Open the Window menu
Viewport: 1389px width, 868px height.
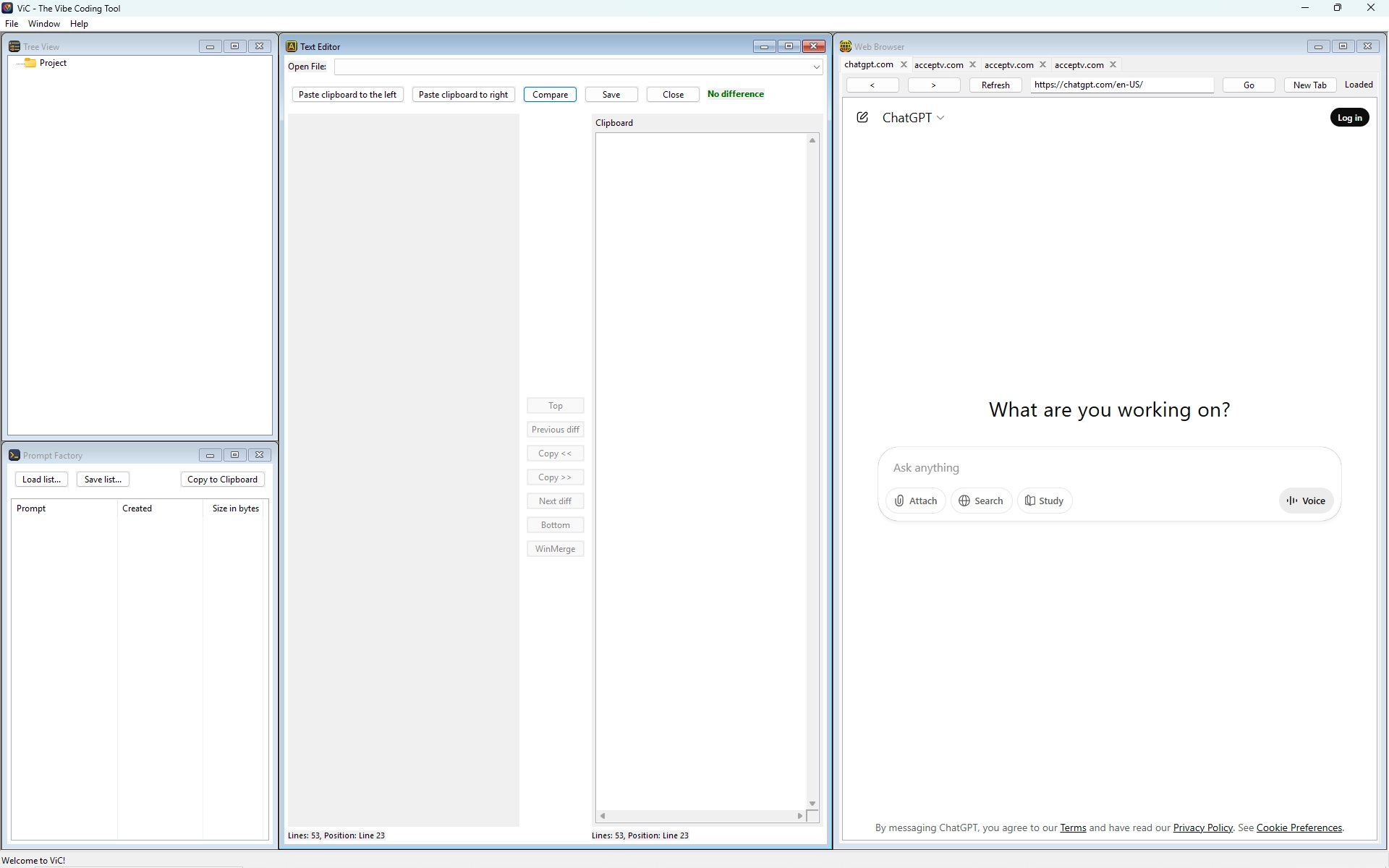(x=43, y=24)
